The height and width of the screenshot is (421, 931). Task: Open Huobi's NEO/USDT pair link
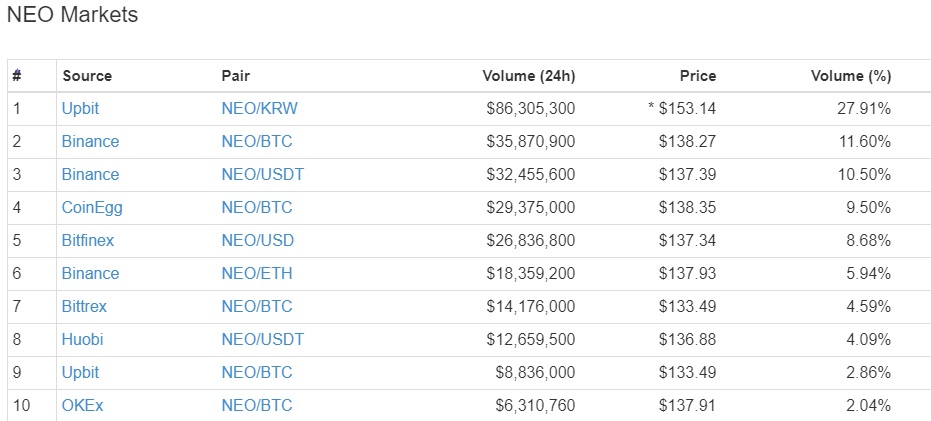click(x=262, y=339)
